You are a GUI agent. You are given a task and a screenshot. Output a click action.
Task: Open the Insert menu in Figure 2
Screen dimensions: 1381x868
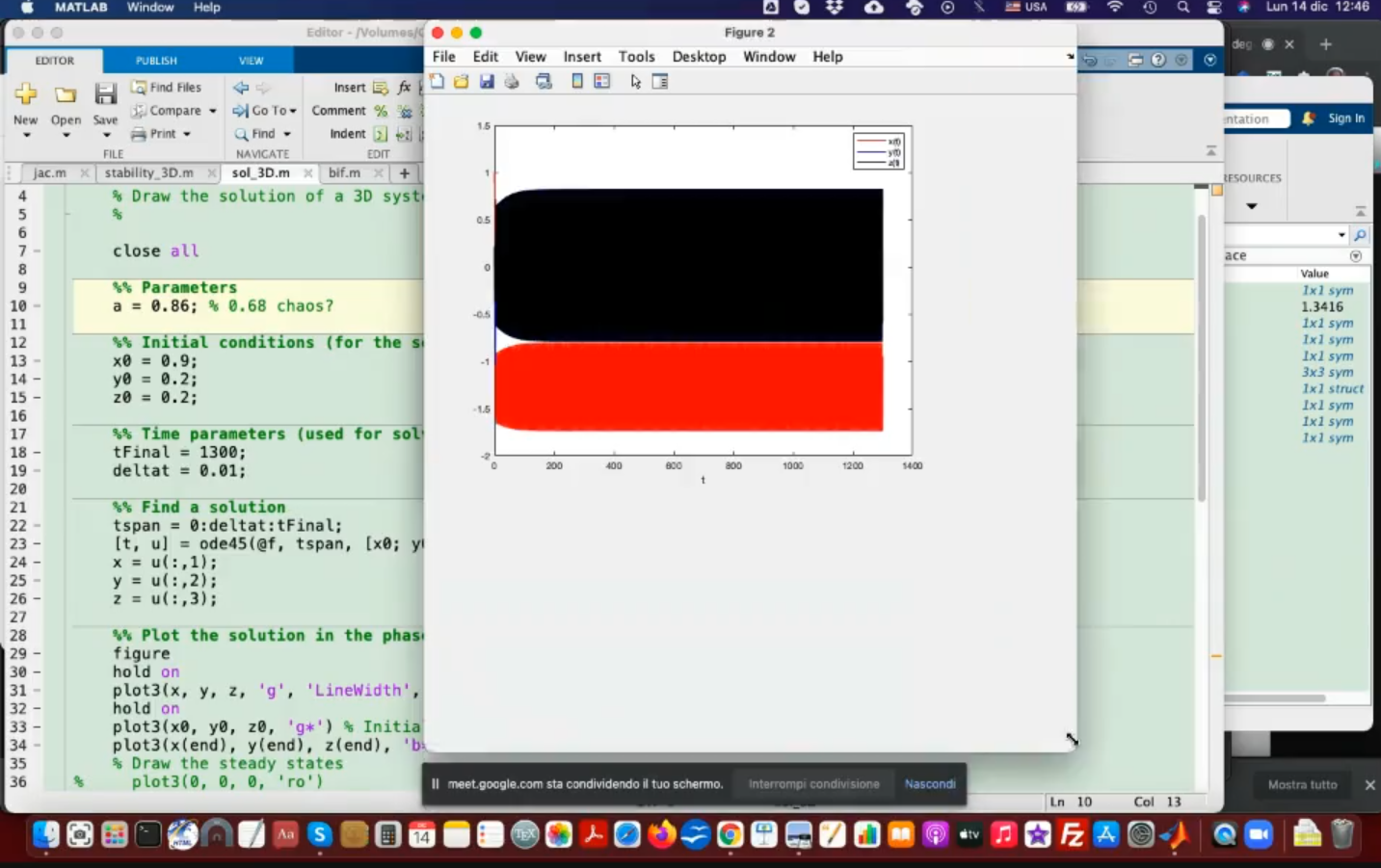coord(582,57)
